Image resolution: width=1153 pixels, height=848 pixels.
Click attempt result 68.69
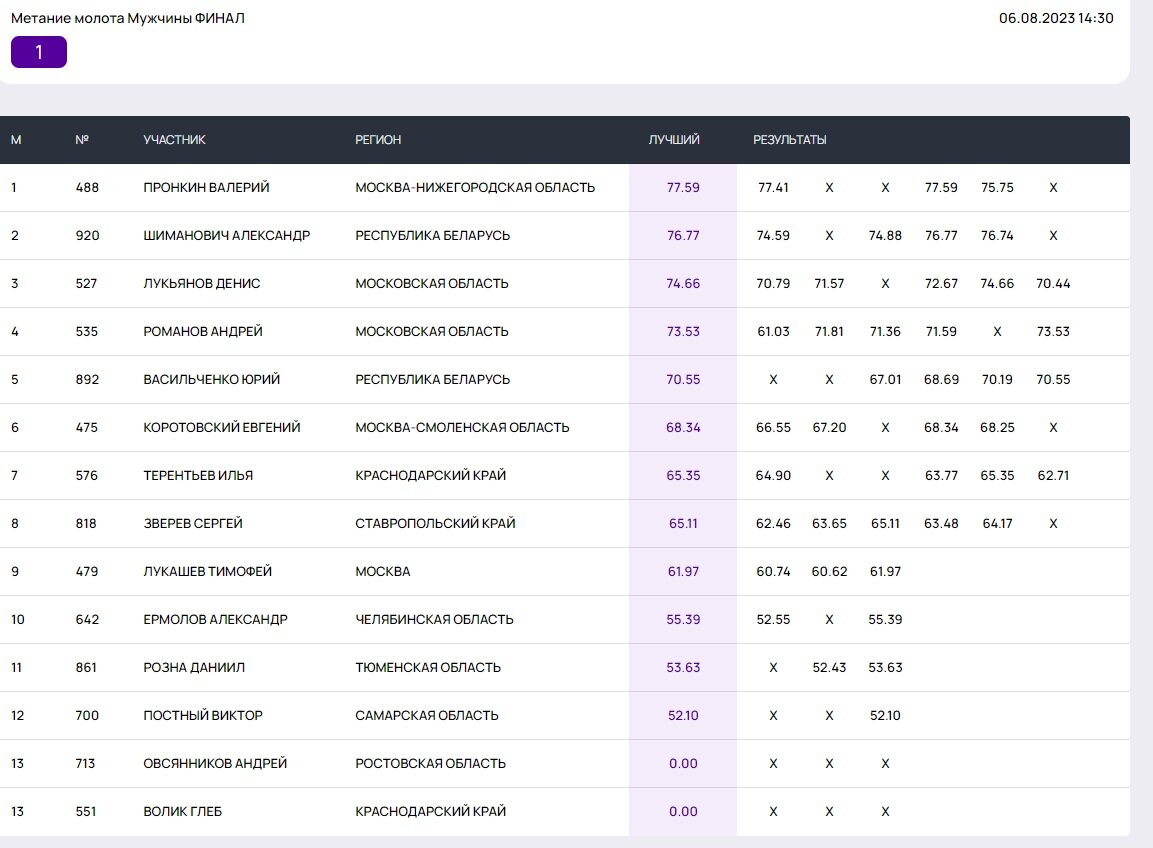pos(941,380)
